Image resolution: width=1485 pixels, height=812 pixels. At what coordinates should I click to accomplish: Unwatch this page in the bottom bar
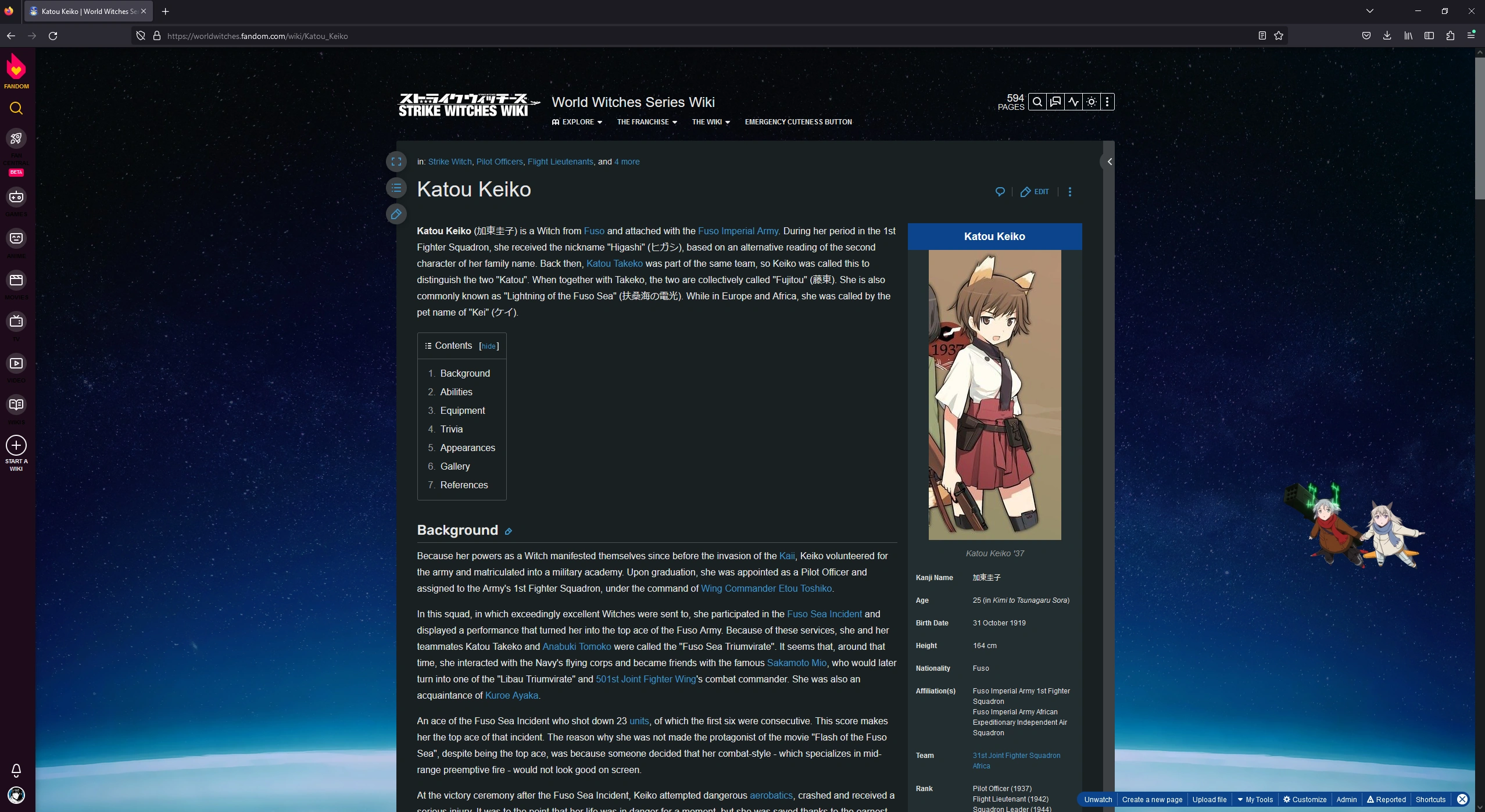click(1097, 799)
